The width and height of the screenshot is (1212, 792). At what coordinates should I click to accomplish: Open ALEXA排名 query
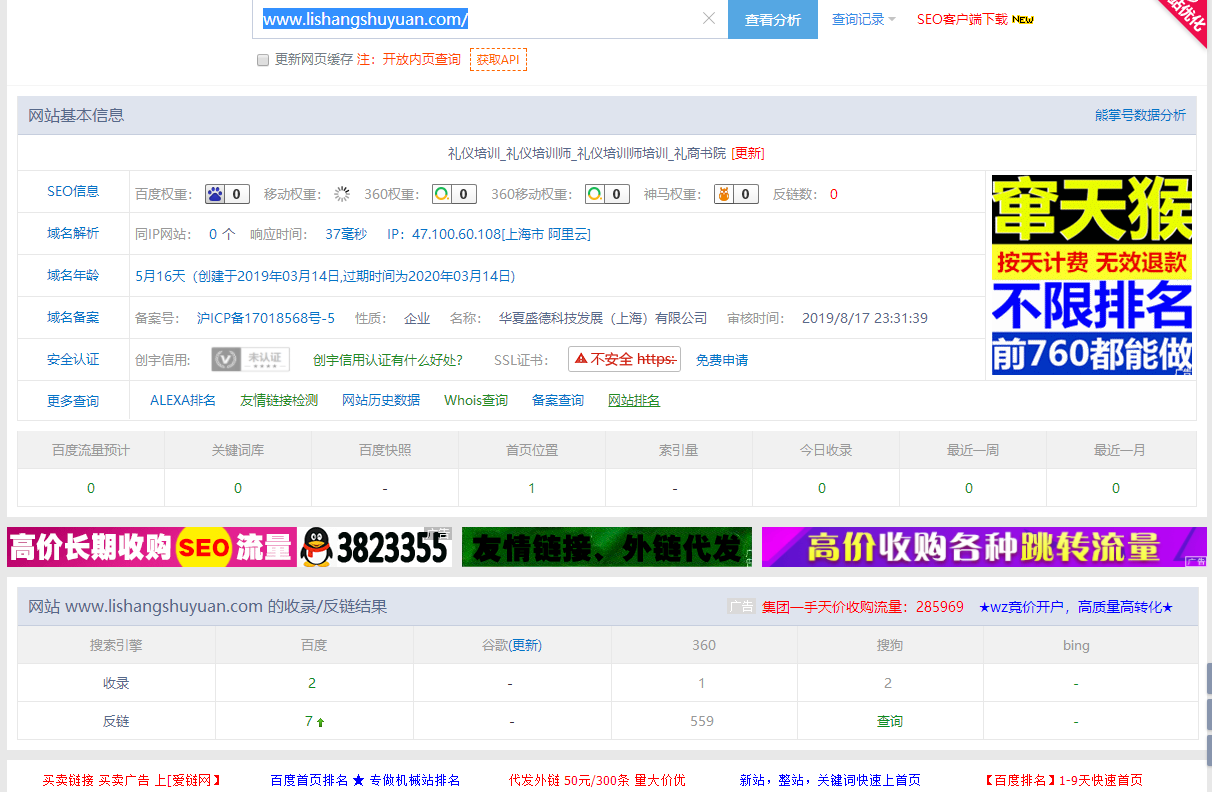(x=183, y=400)
